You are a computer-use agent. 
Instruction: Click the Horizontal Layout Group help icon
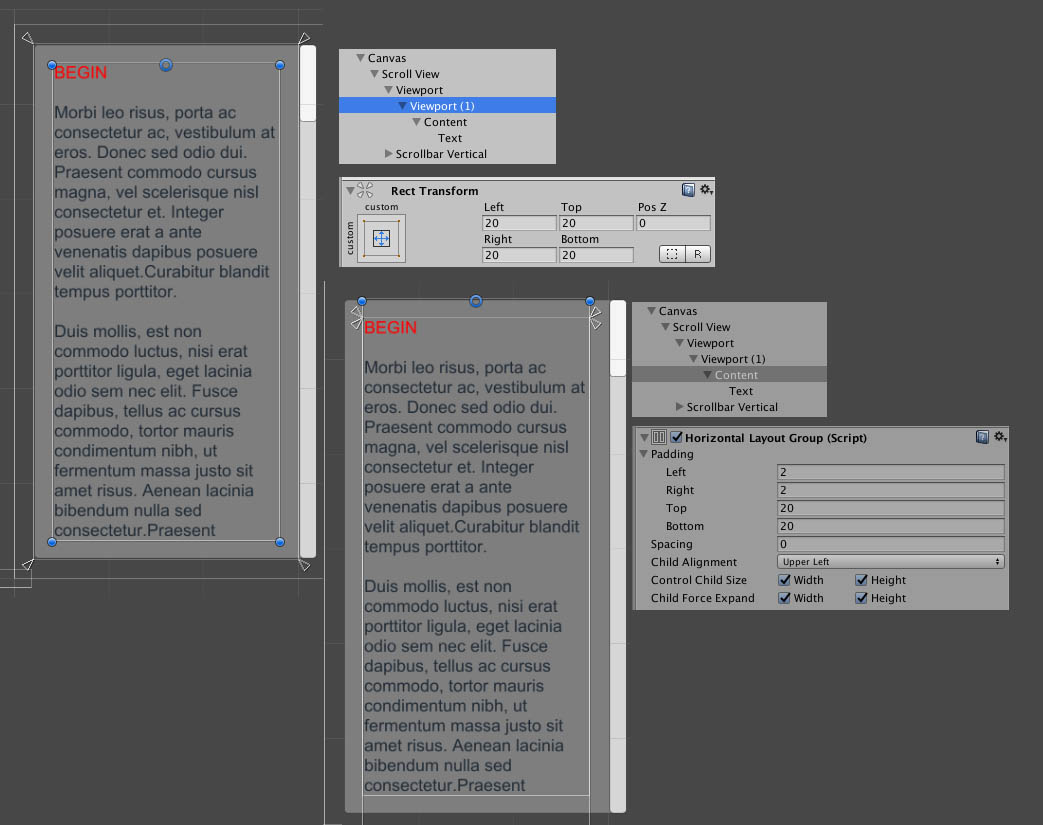click(981, 437)
